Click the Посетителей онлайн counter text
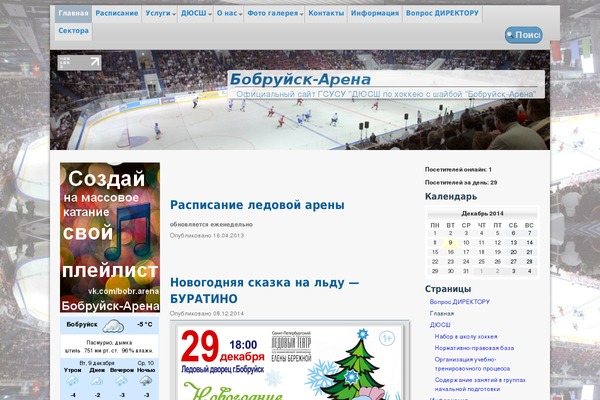Image resolution: width=600 pixels, height=400 pixels. click(458, 169)
